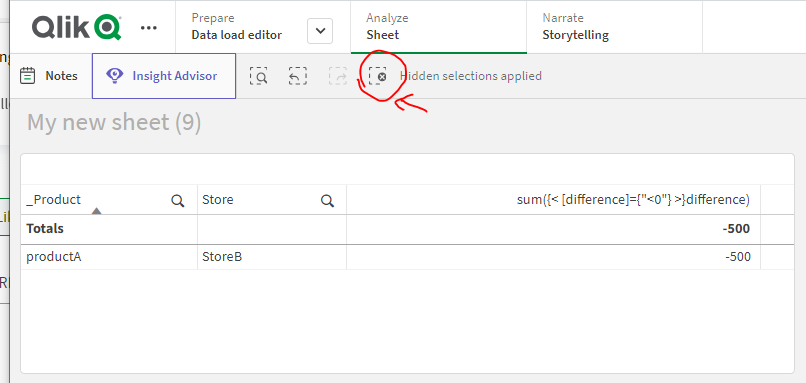The image size is (806, 383).
Task: Expand the Prepare dropdown chevron
Action: click(320, 31)
